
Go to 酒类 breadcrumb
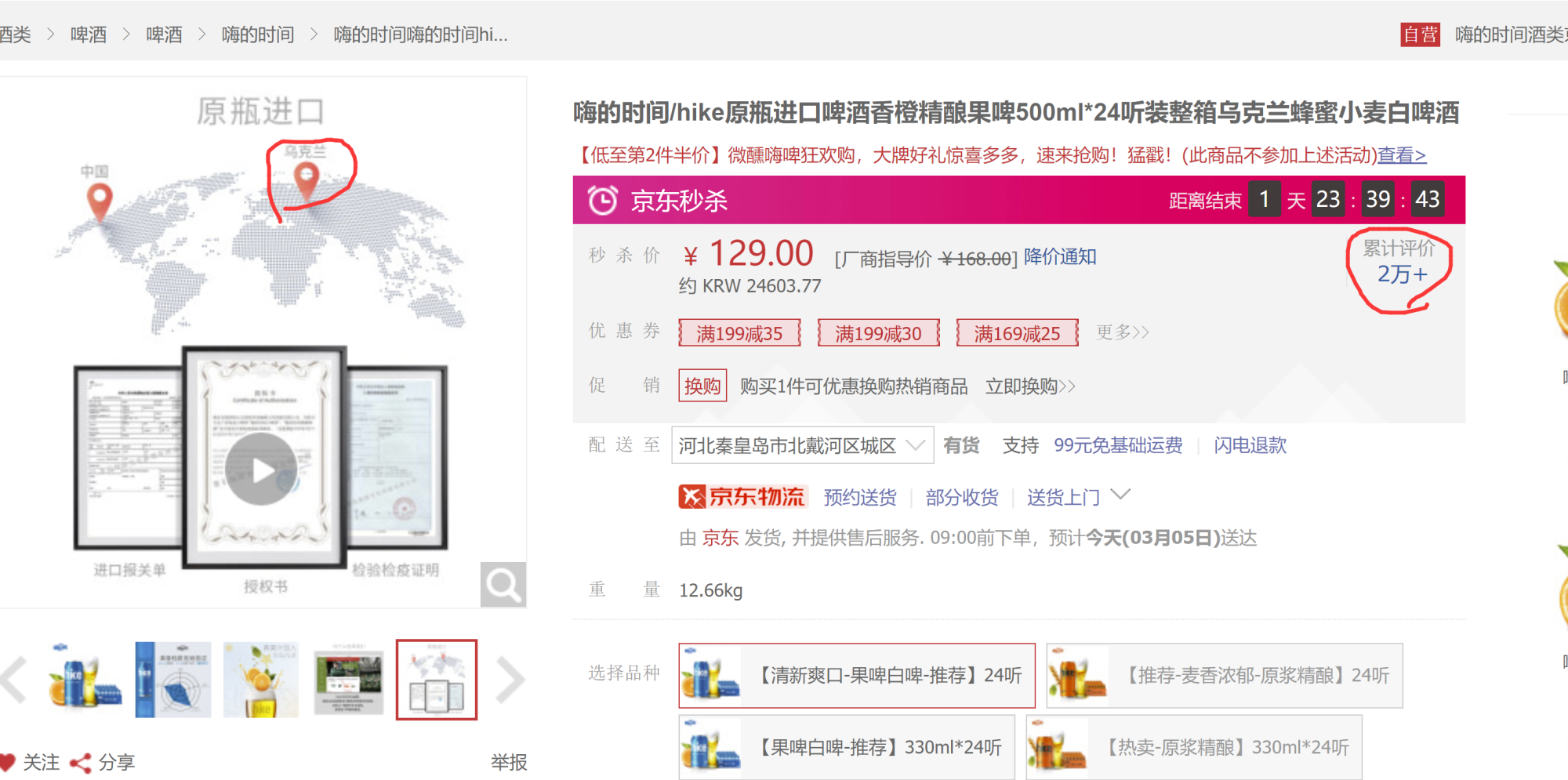point(15,34)
